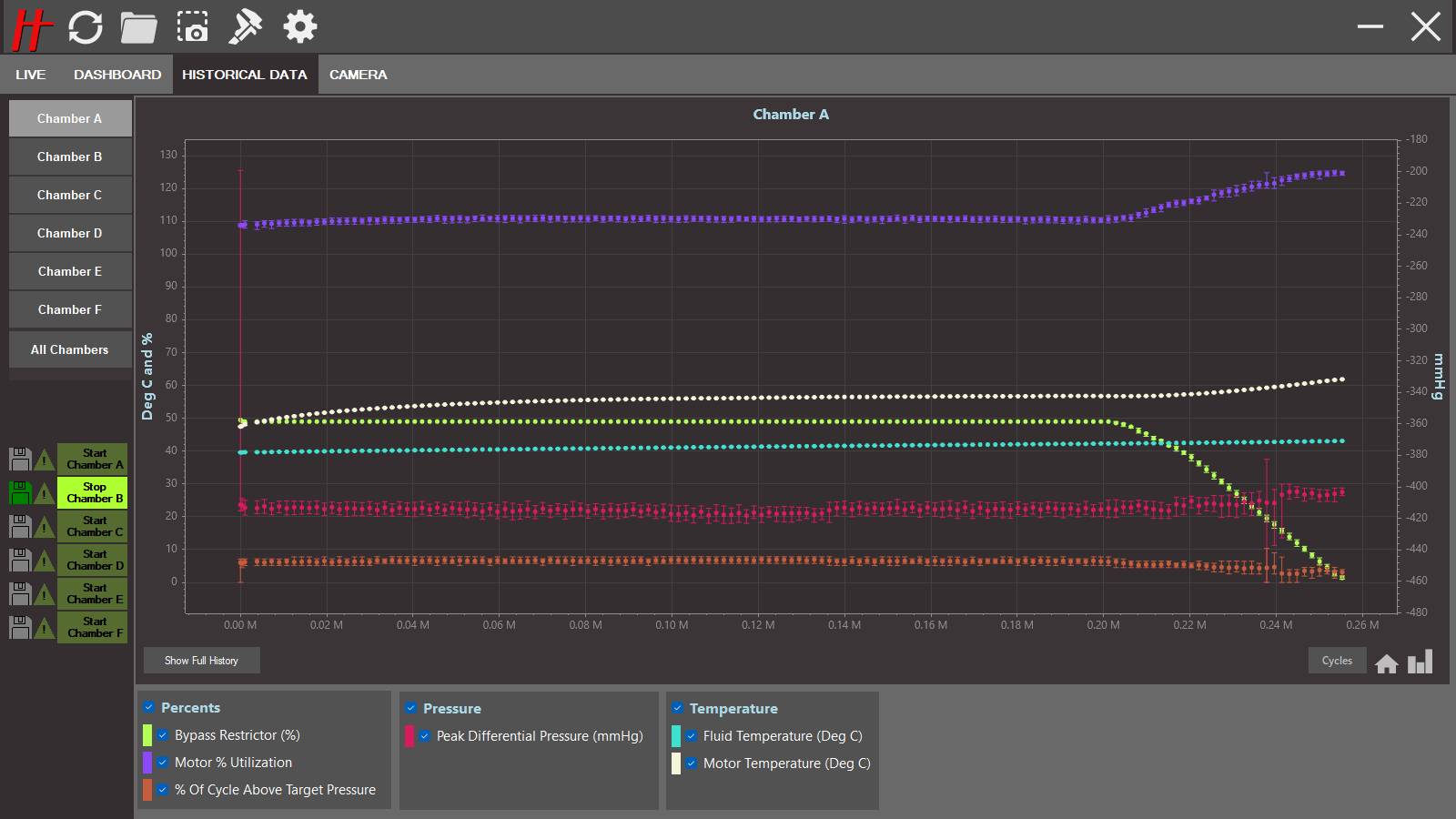
Task: Click the home icon to reset chart view
Action: pos(1386,663)
